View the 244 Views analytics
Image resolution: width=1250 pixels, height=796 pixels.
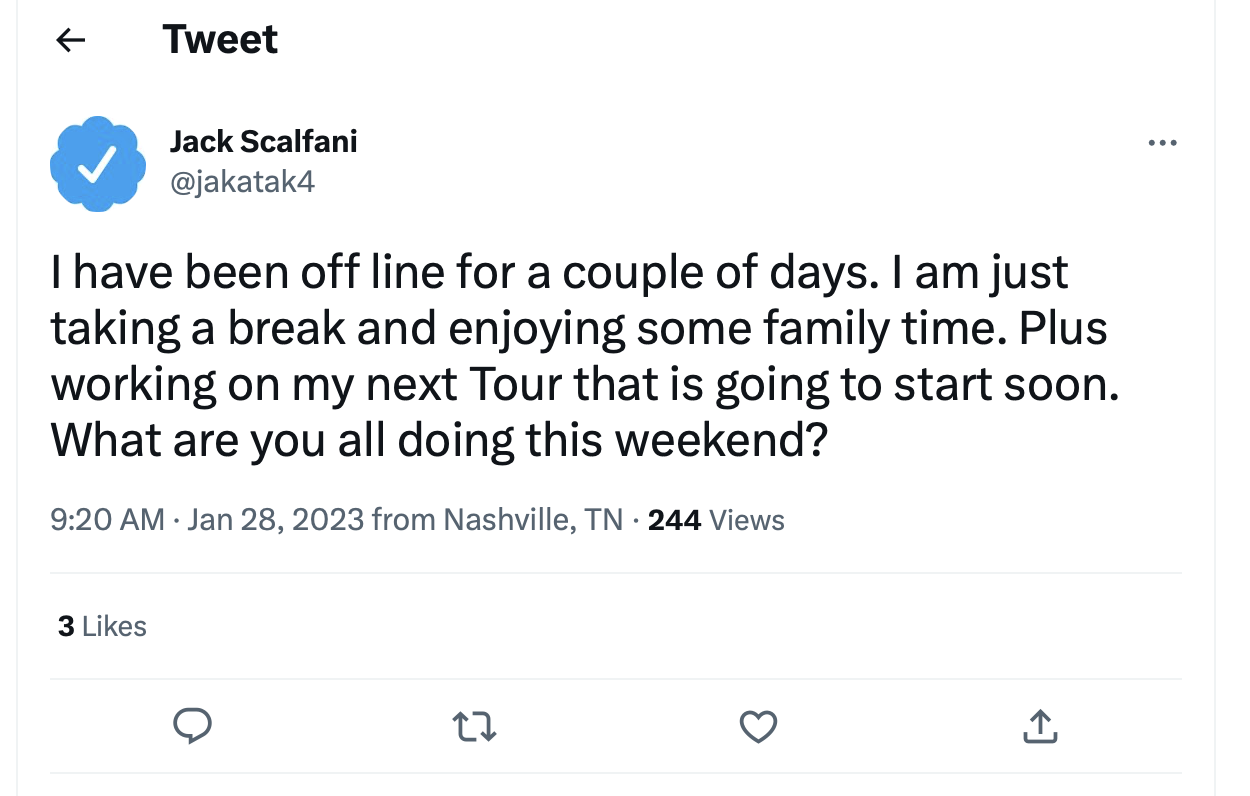coord(716,519)
